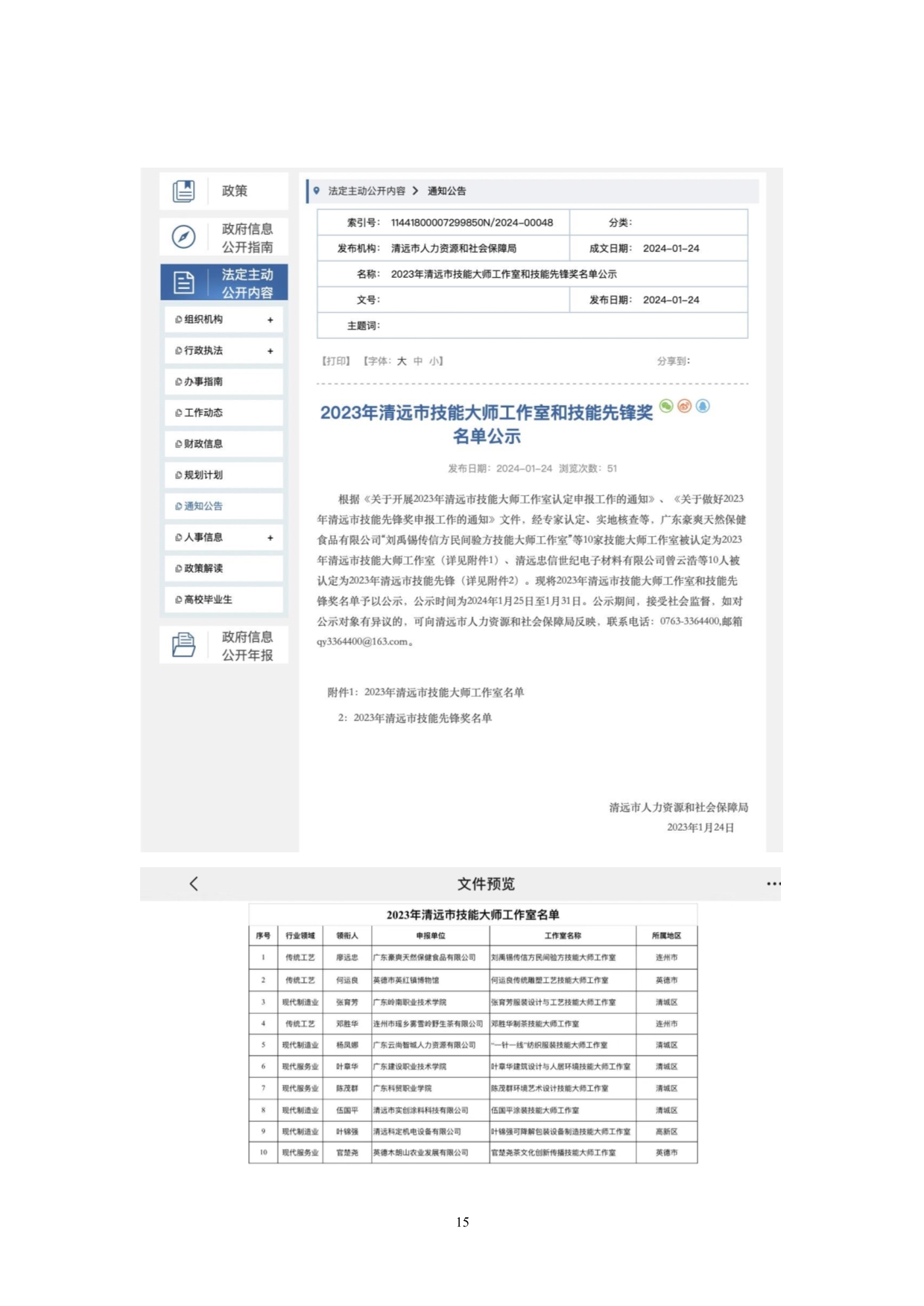Set font size to 小
The width and height of the screenshot is (924, 1306).
pyautogui.click(x=434, y=361)
